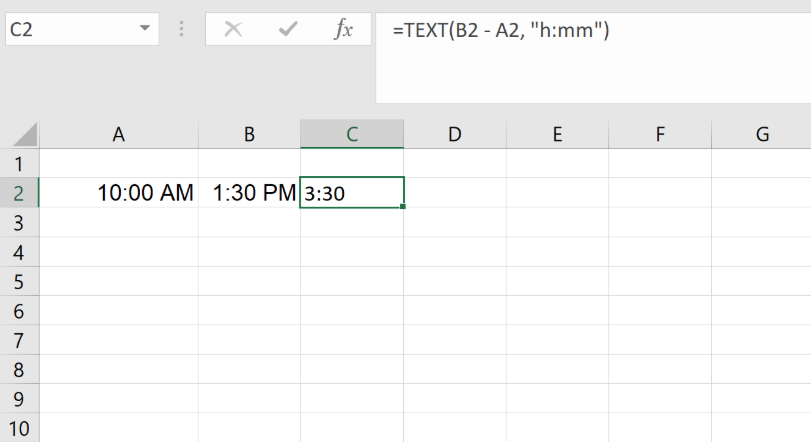This screenshot has width=811, height=442.
Task: Click the formula bar options dots
Action: pyautogui.click(x=181, y=29)
